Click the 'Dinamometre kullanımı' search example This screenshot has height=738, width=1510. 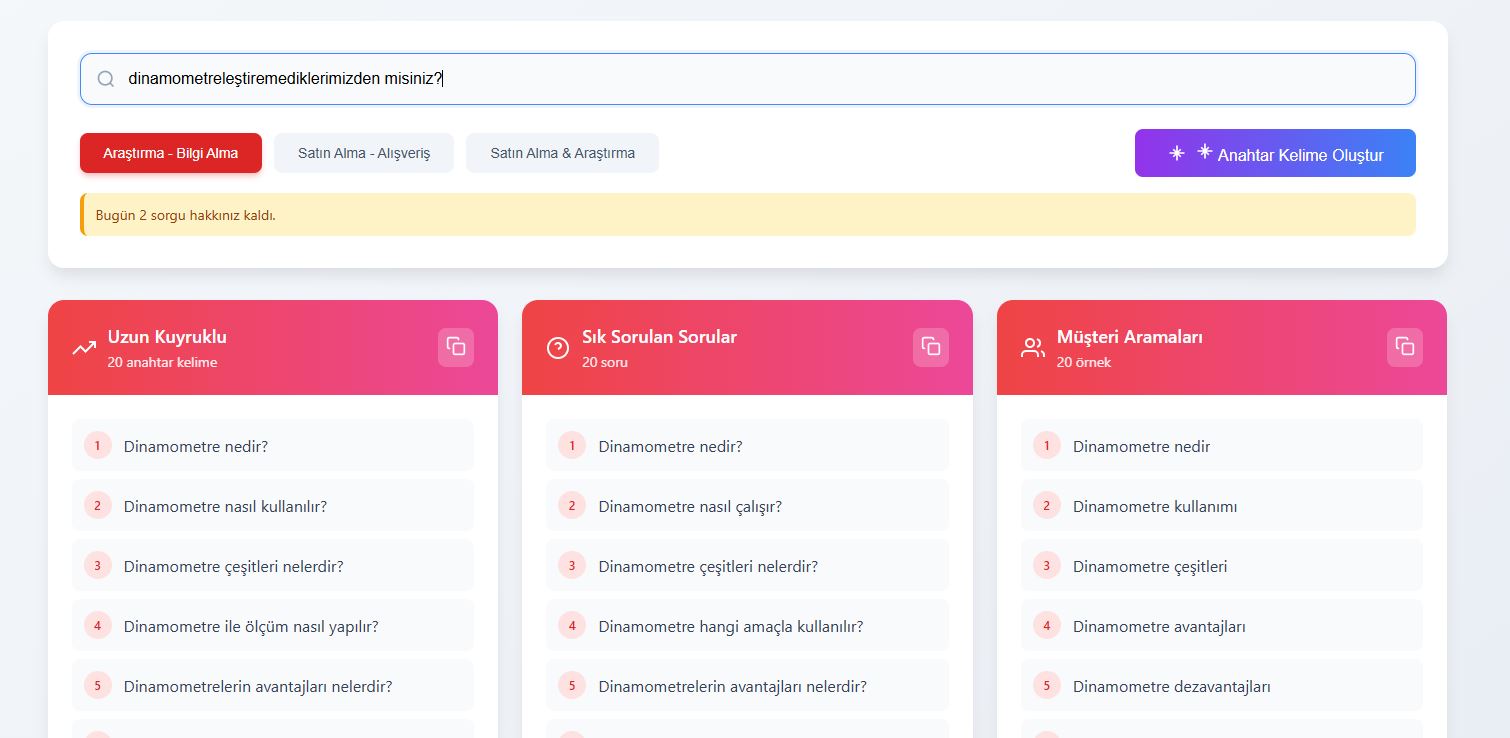pyautogui.click(x=1222, y=506)
